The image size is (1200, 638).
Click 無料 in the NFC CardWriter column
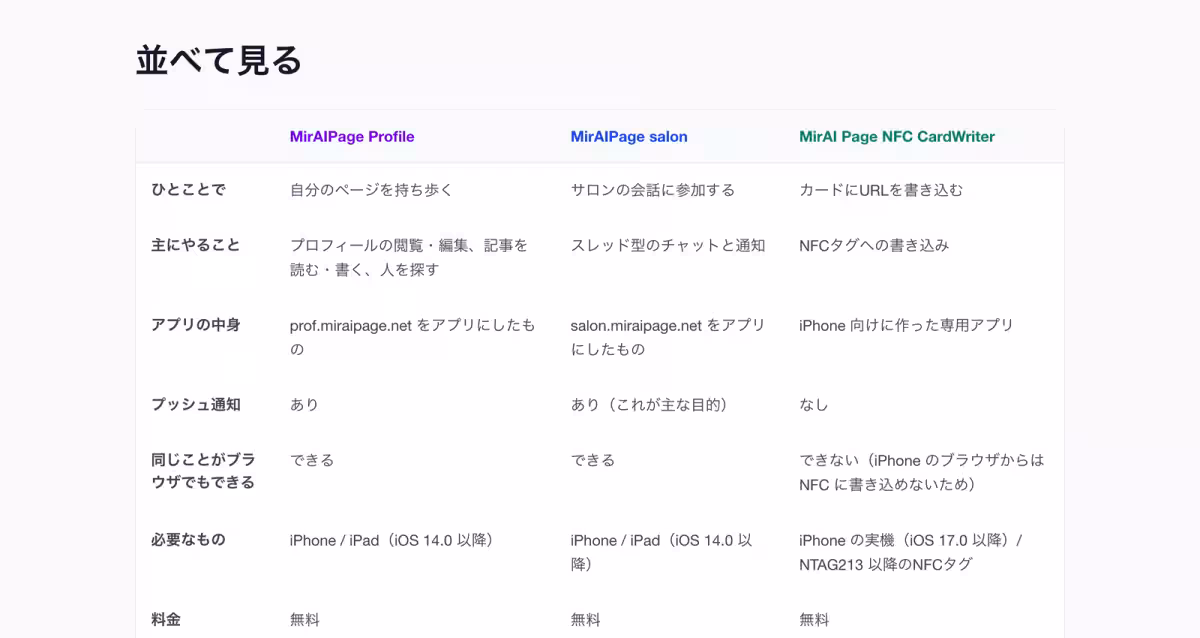click(x=814, y=620)
